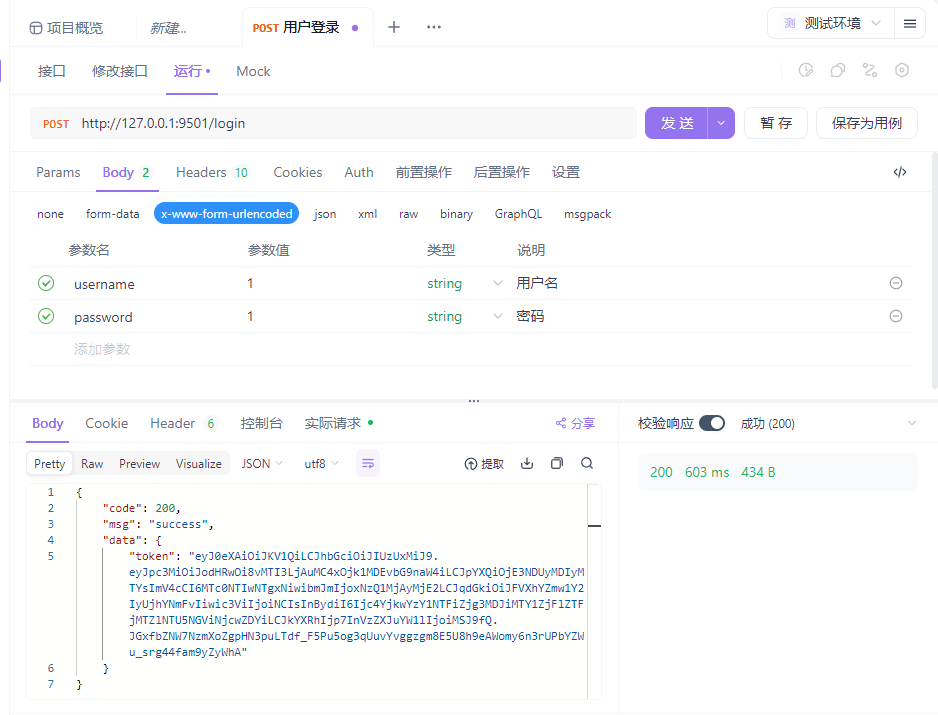Viewport: 938px width, 715px height.
Task: Open the 项目概览 project overview tab
Action: [x=66, y=28]
